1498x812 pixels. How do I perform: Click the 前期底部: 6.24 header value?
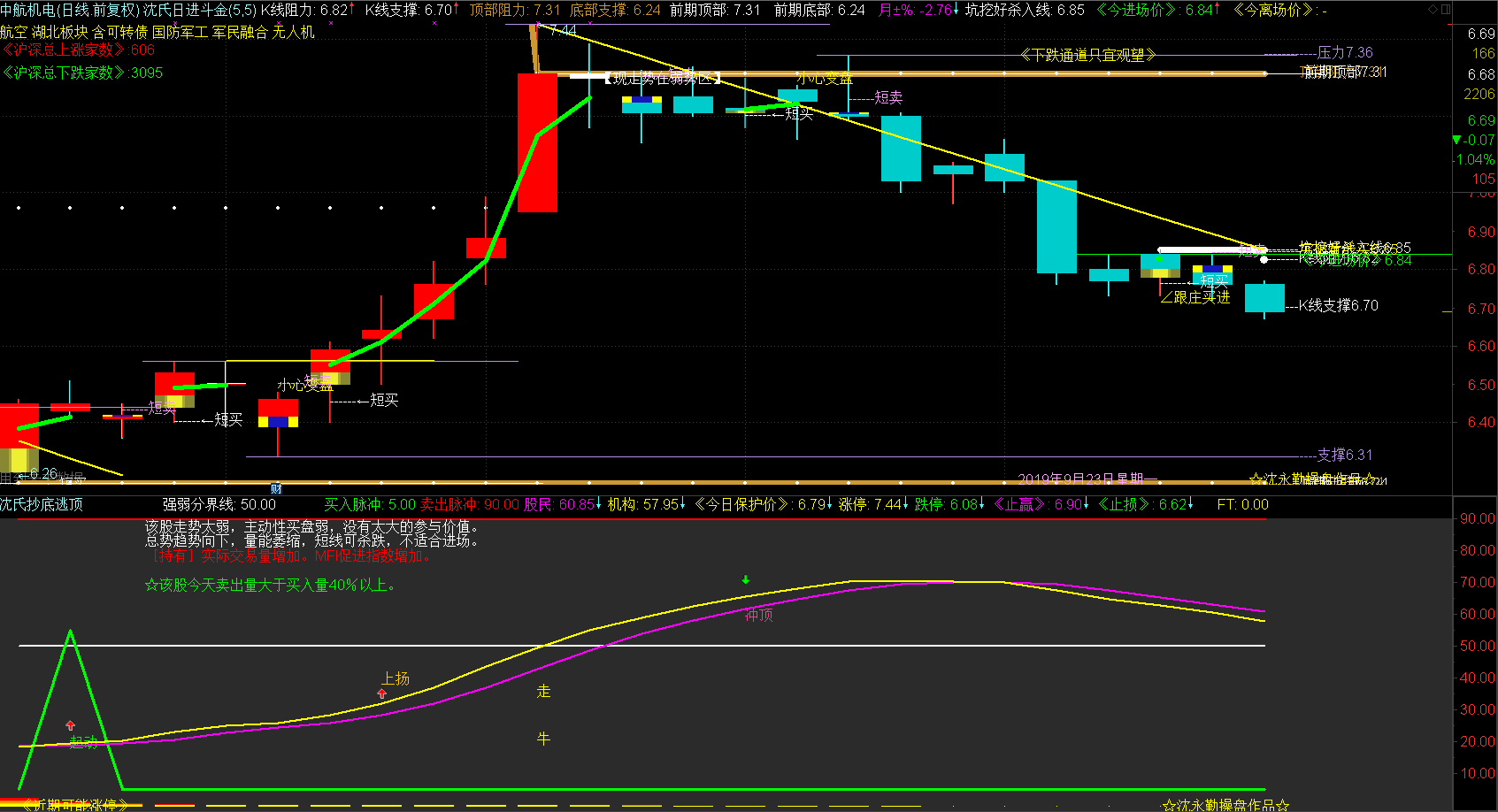pyautogui.click(x=819, y=10)
